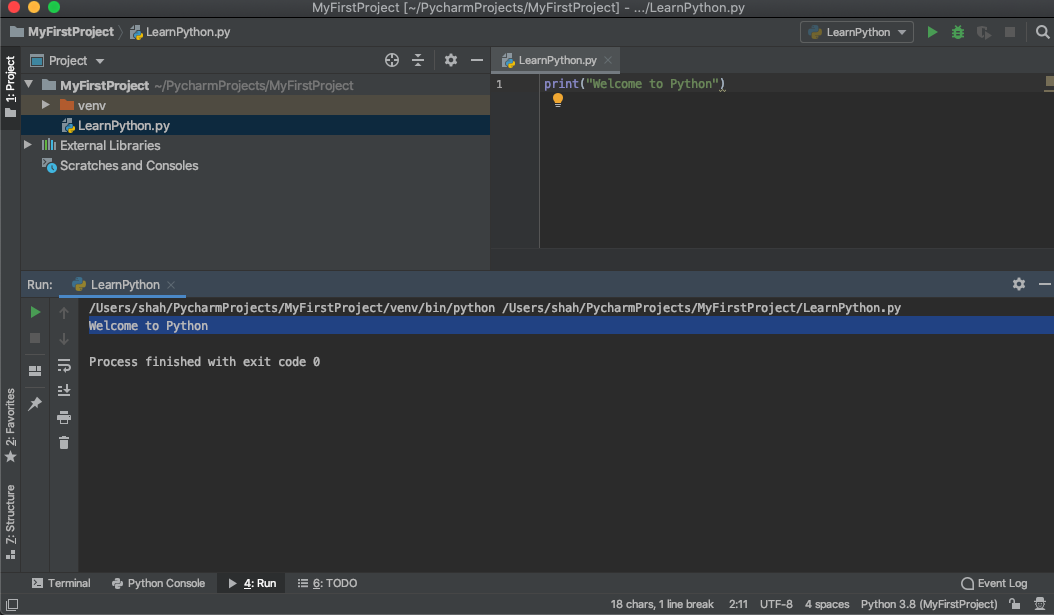
Task: Open Project panel settings gear
Action: (x=450, y=60)
